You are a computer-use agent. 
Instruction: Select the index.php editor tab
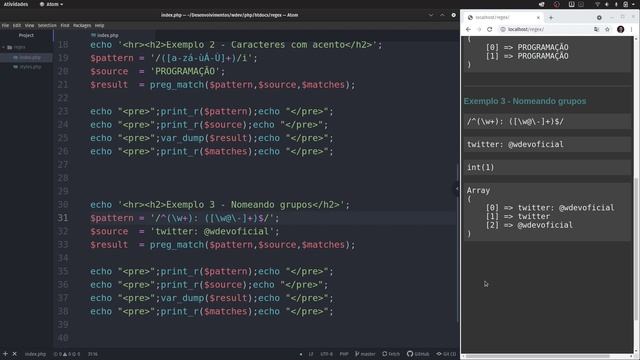click(105, 36)
